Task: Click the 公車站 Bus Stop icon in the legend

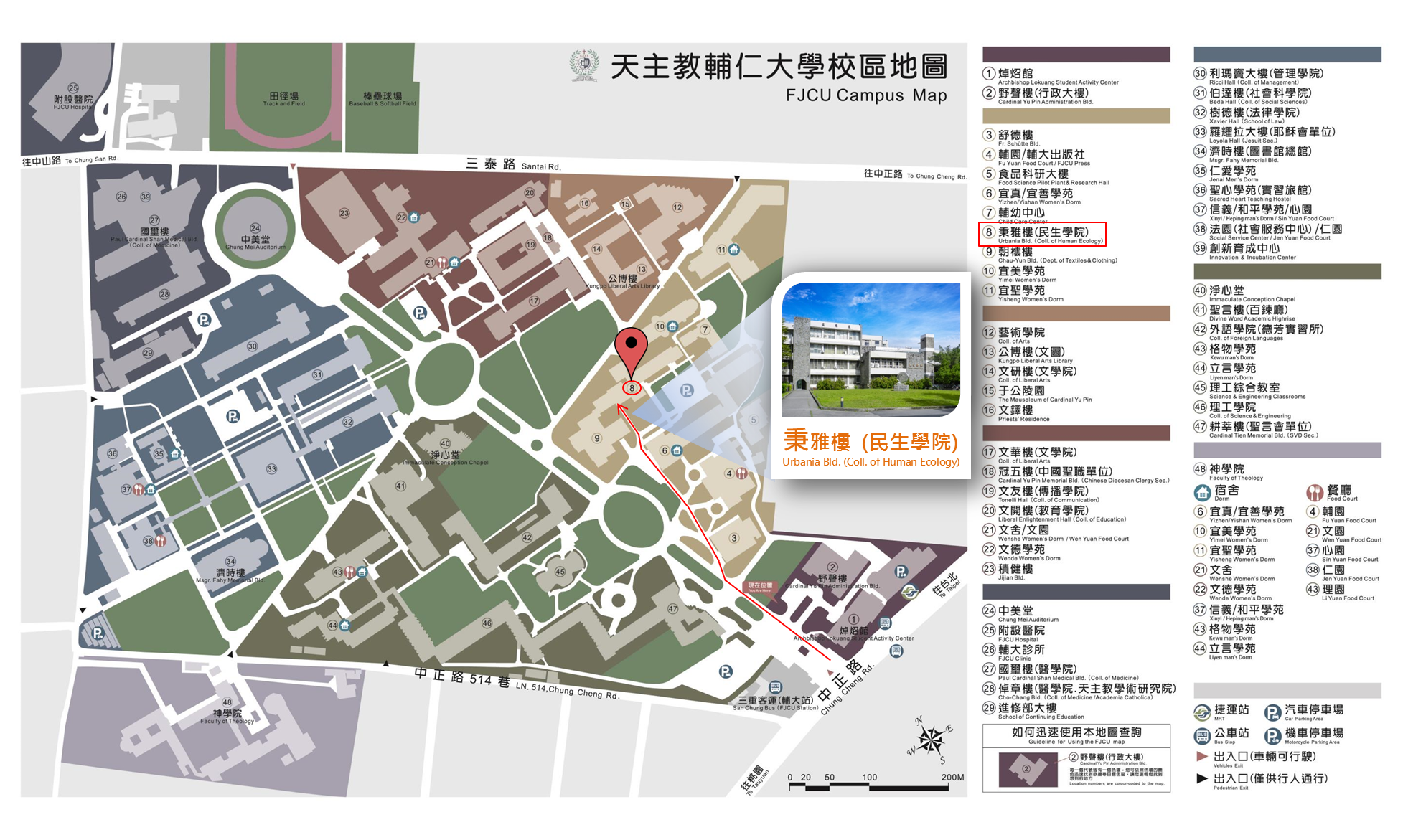Action: (1202, 736)
